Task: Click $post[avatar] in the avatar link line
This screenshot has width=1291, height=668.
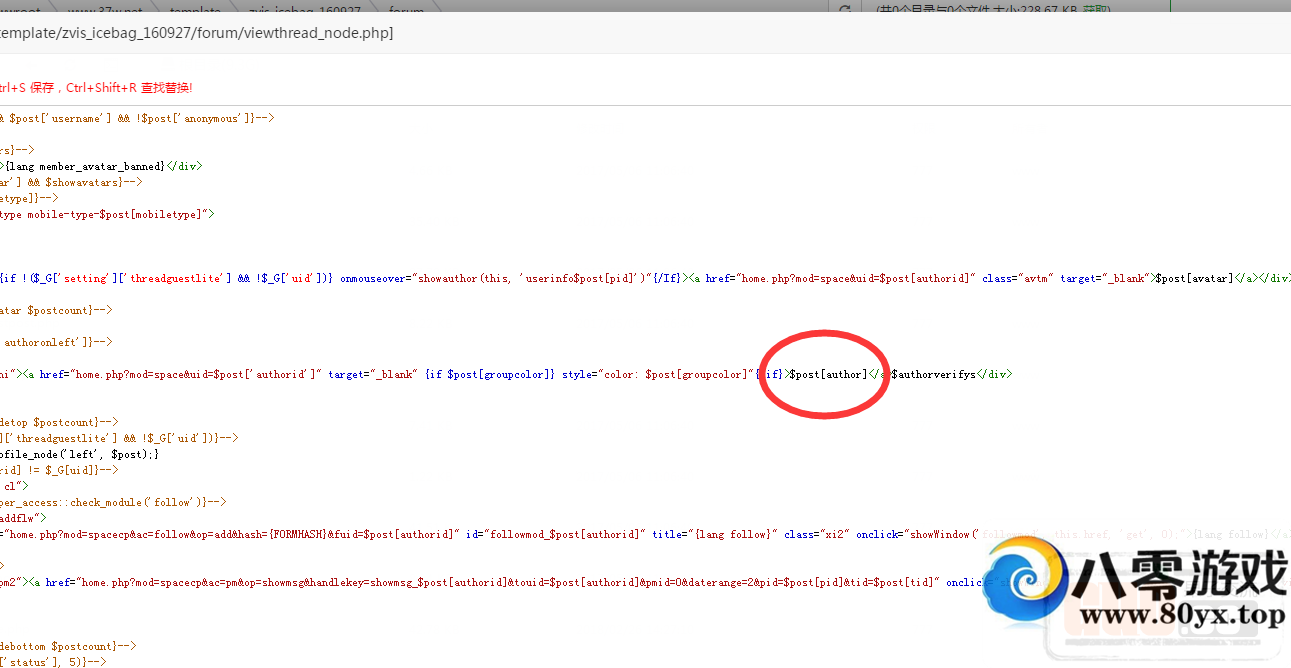Action: pyautogui.click(x=1194, y=278)
